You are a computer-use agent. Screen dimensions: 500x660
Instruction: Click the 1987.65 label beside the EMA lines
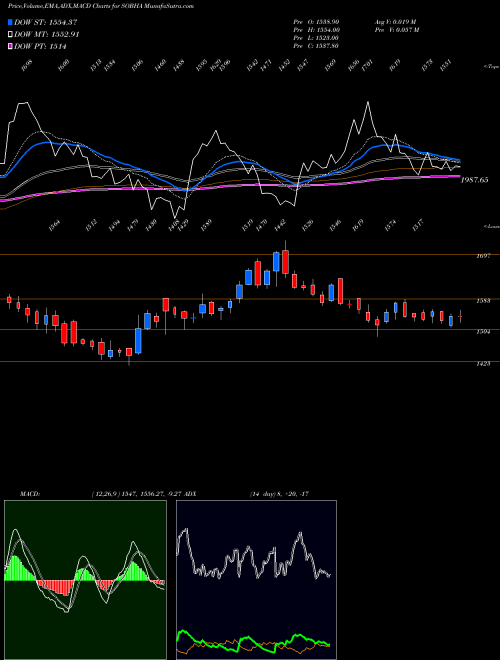coord(474,180)
